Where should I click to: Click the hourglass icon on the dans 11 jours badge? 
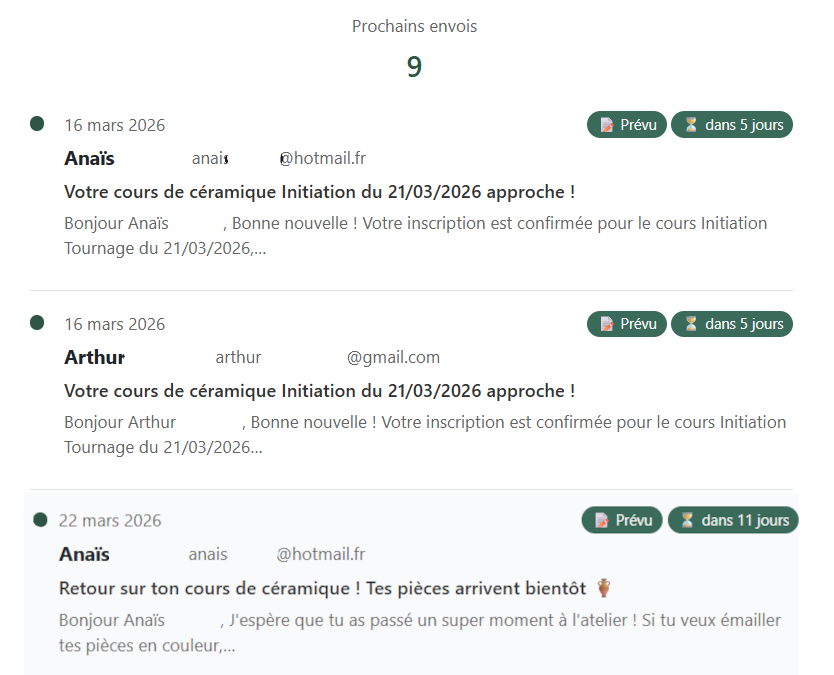[688, 519]
